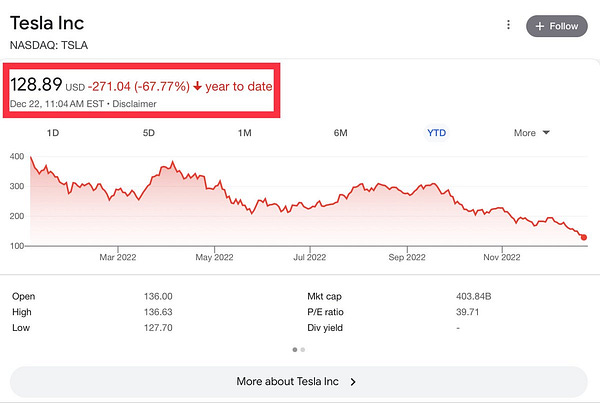Open the Disclaimer link
Screen dimensions: 600x403
coord(134,104)
